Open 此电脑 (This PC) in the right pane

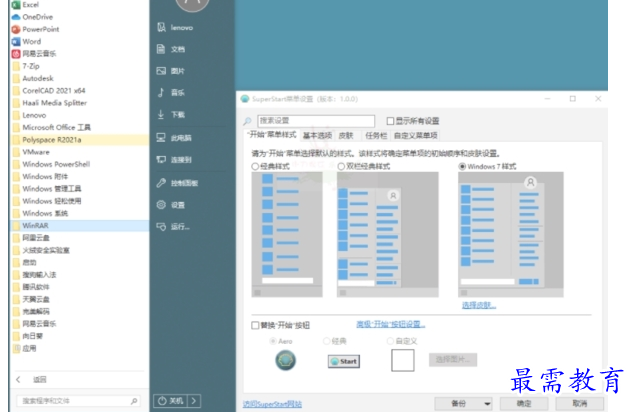coord(174,138)
